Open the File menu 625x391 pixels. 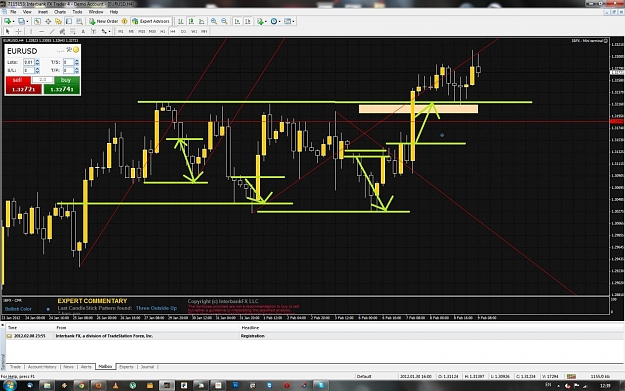pyautogui.click(x=13, y=12)
